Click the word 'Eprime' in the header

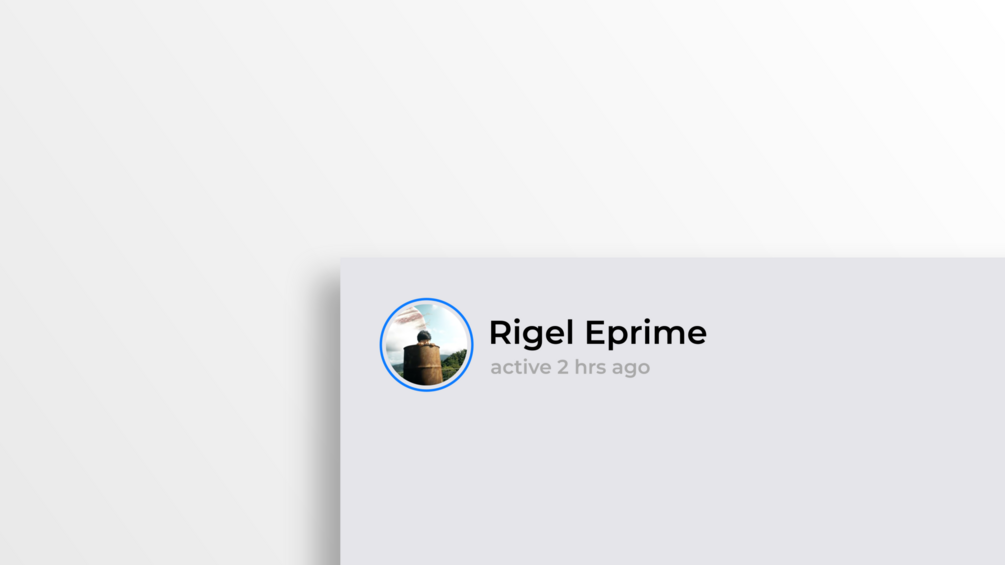click(x=645, y=333)
